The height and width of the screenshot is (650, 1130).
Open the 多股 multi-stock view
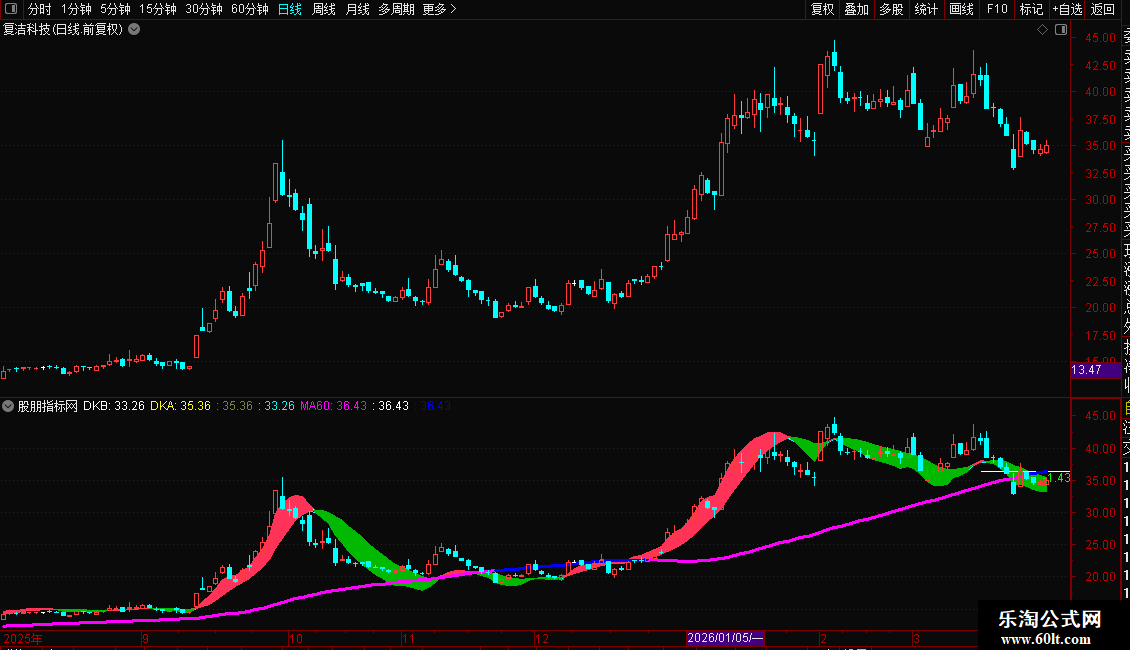(891, 9)
